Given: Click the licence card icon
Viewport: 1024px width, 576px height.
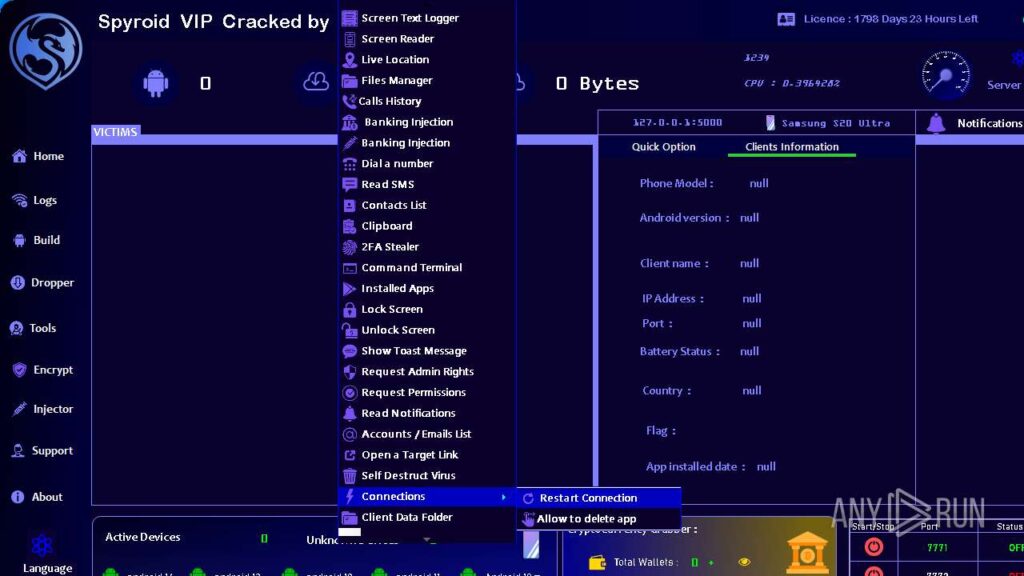Looking at the screenshot, I should click(786, 19).
